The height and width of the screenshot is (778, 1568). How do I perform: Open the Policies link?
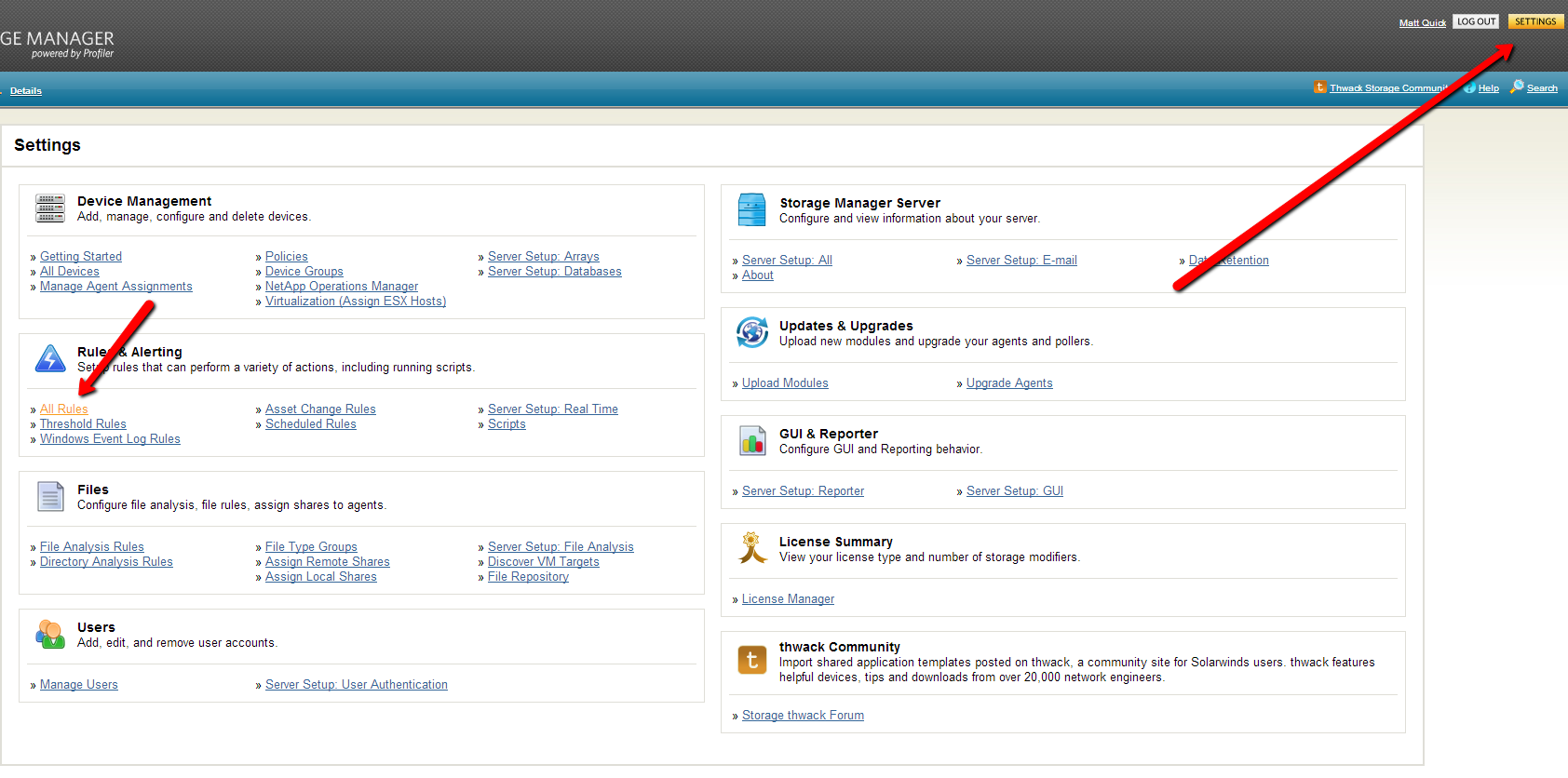click(287, 257)
